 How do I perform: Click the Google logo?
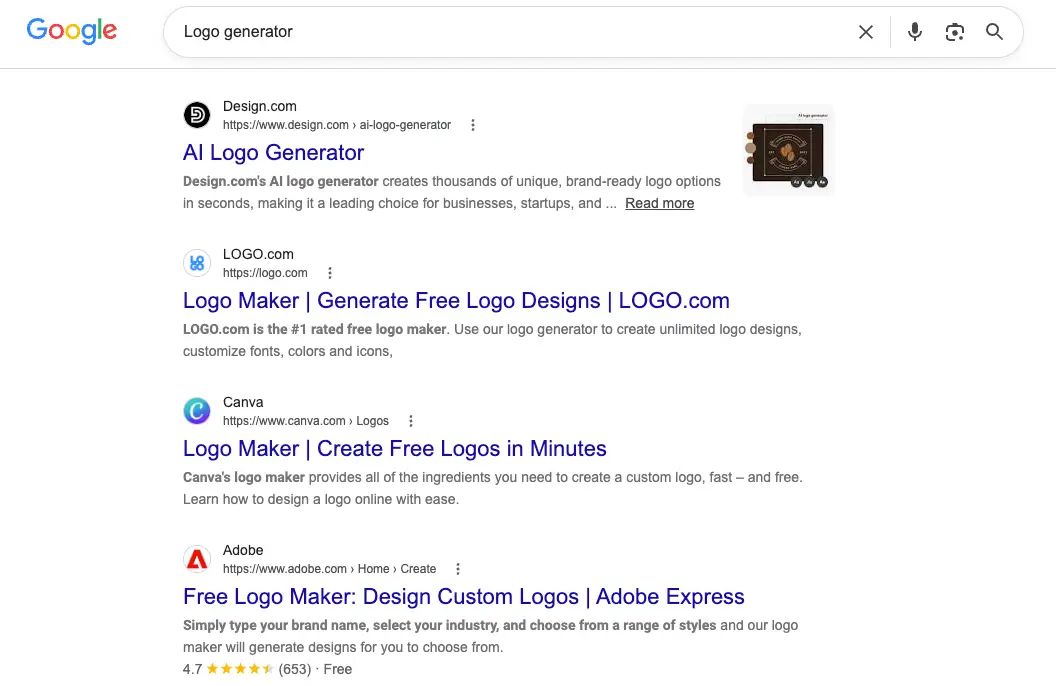(71, 31)
